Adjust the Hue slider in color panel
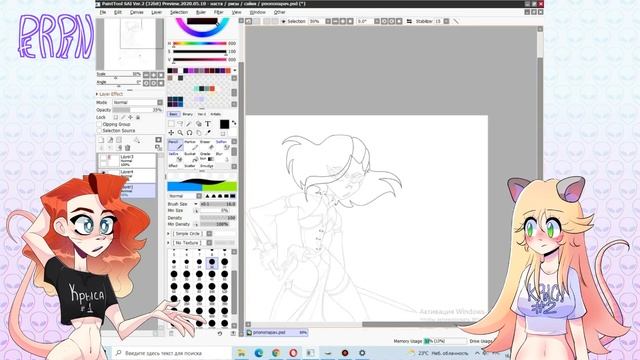 tap(200, 43)
